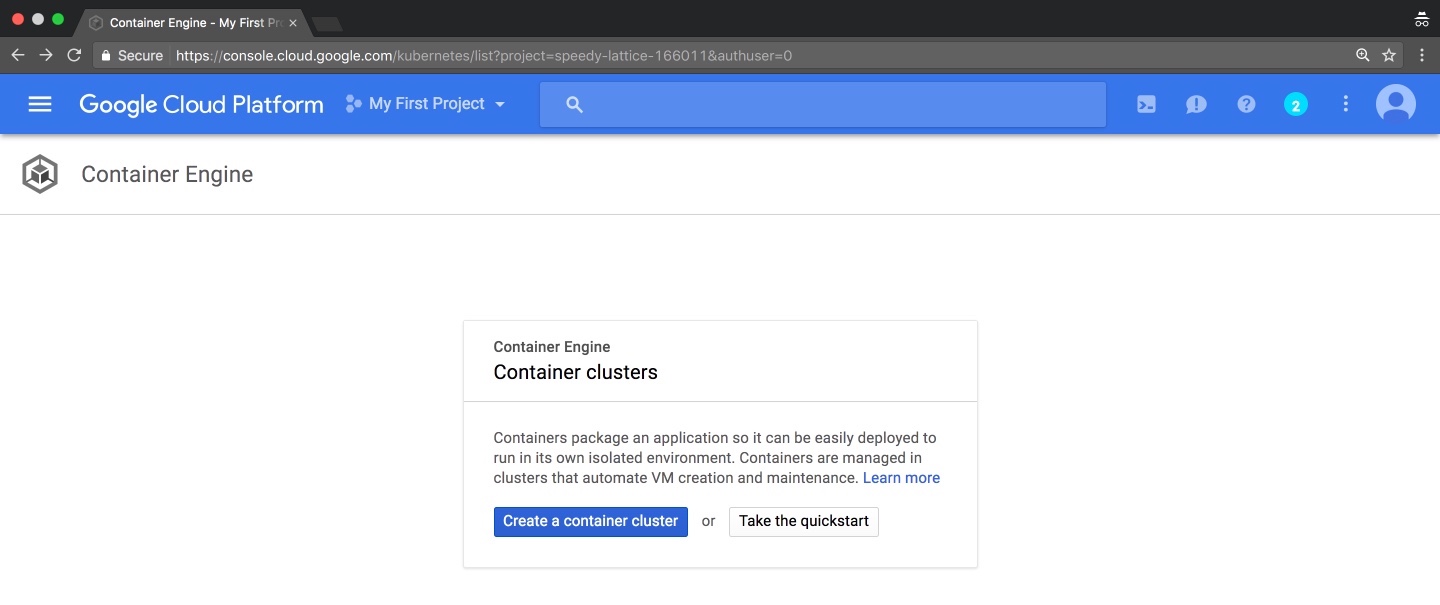Click the incognito icon in title bar
1440x605 pixels.
1421,19
